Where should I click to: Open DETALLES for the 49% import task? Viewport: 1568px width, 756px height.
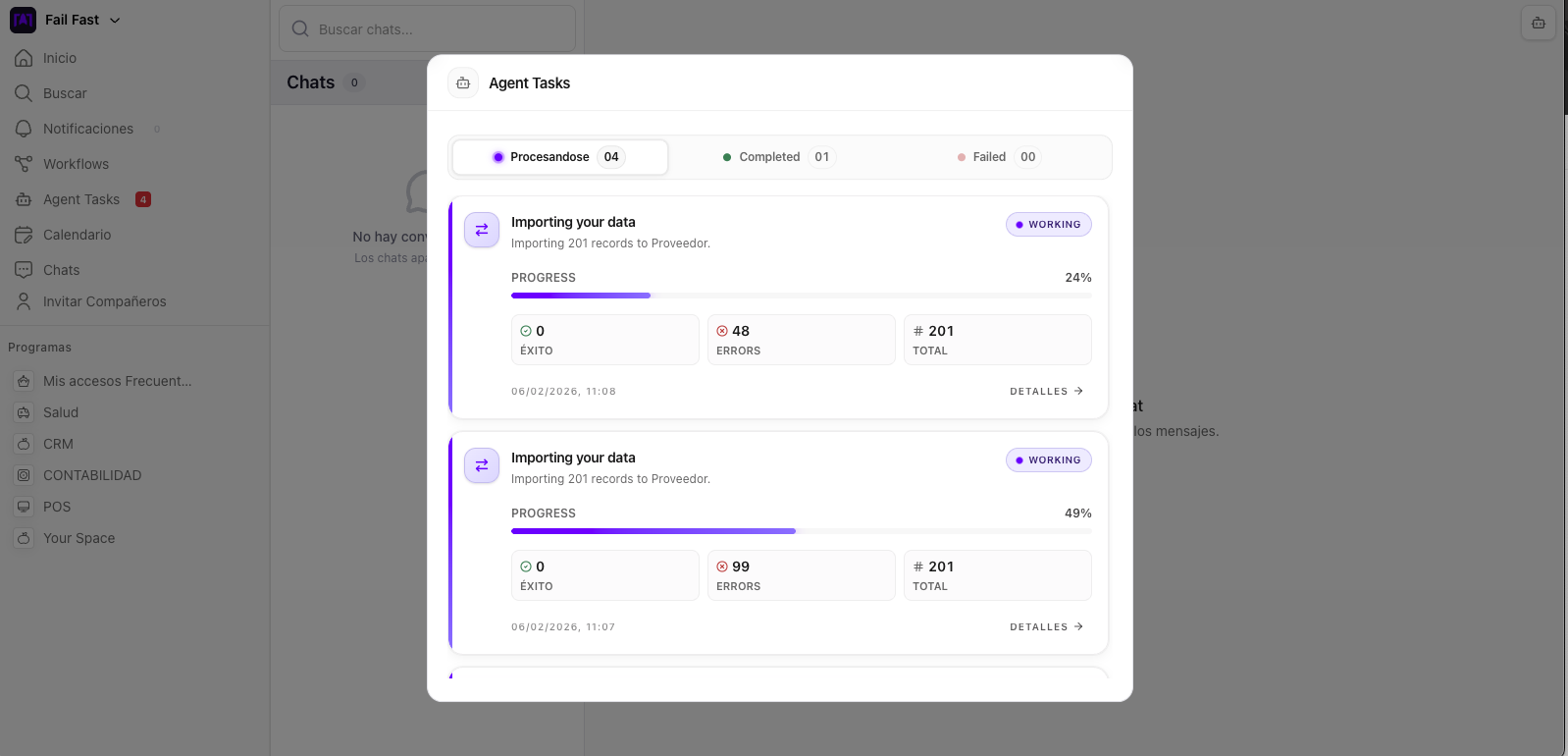(1047, 626)
